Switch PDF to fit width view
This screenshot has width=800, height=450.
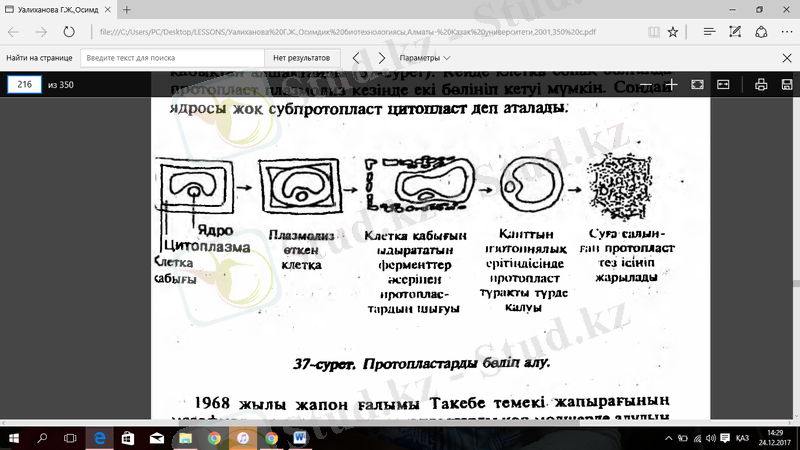click(723, 84)
